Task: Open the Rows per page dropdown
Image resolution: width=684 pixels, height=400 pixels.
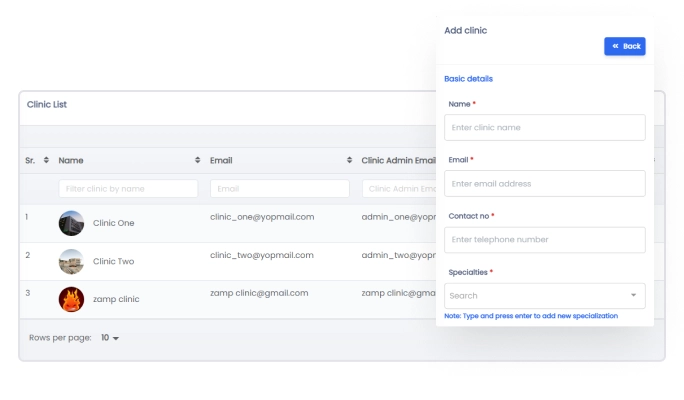Action: [x=110, y=338]
